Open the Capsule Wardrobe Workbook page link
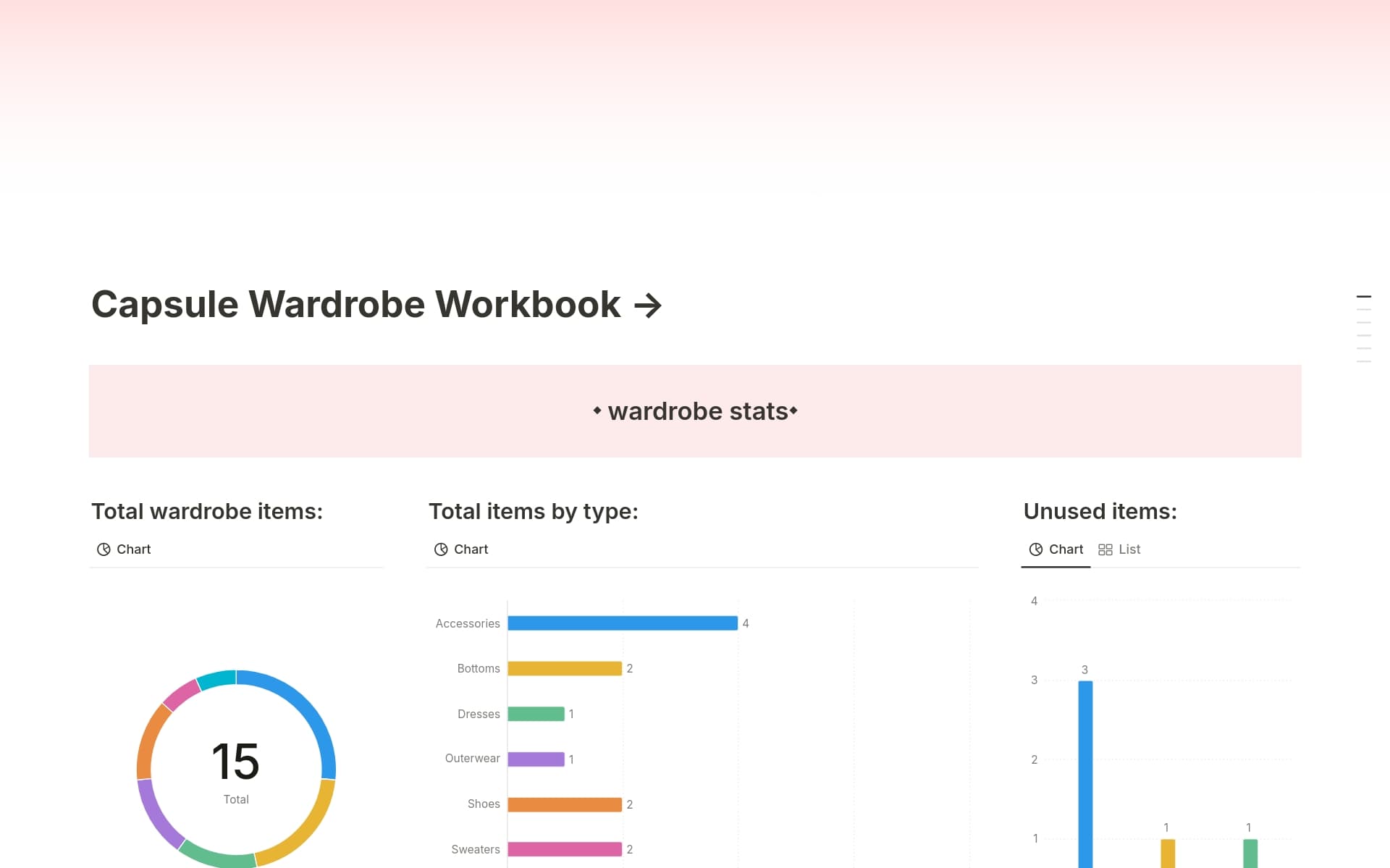The width and height of the screenshot is (1390, 868). point(355,304)
